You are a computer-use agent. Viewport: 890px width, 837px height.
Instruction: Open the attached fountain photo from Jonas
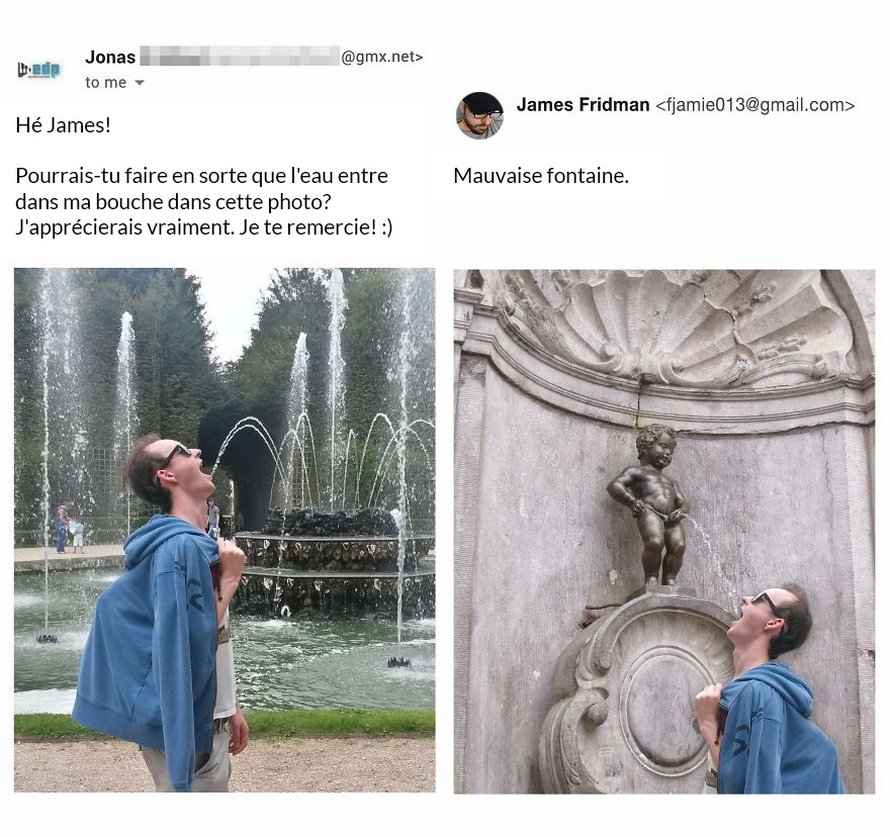pyautogui.click(x=225, y=530)
